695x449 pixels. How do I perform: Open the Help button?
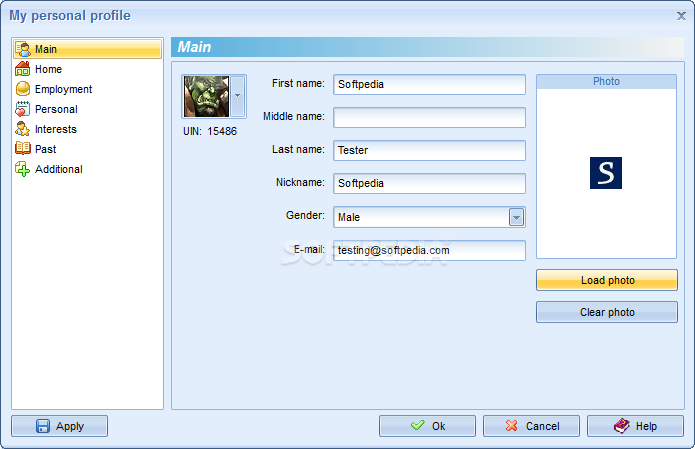pos(636,426)
